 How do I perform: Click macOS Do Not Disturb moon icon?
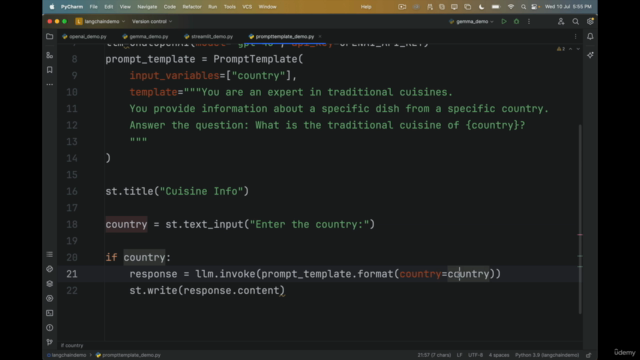coord(482,7)
